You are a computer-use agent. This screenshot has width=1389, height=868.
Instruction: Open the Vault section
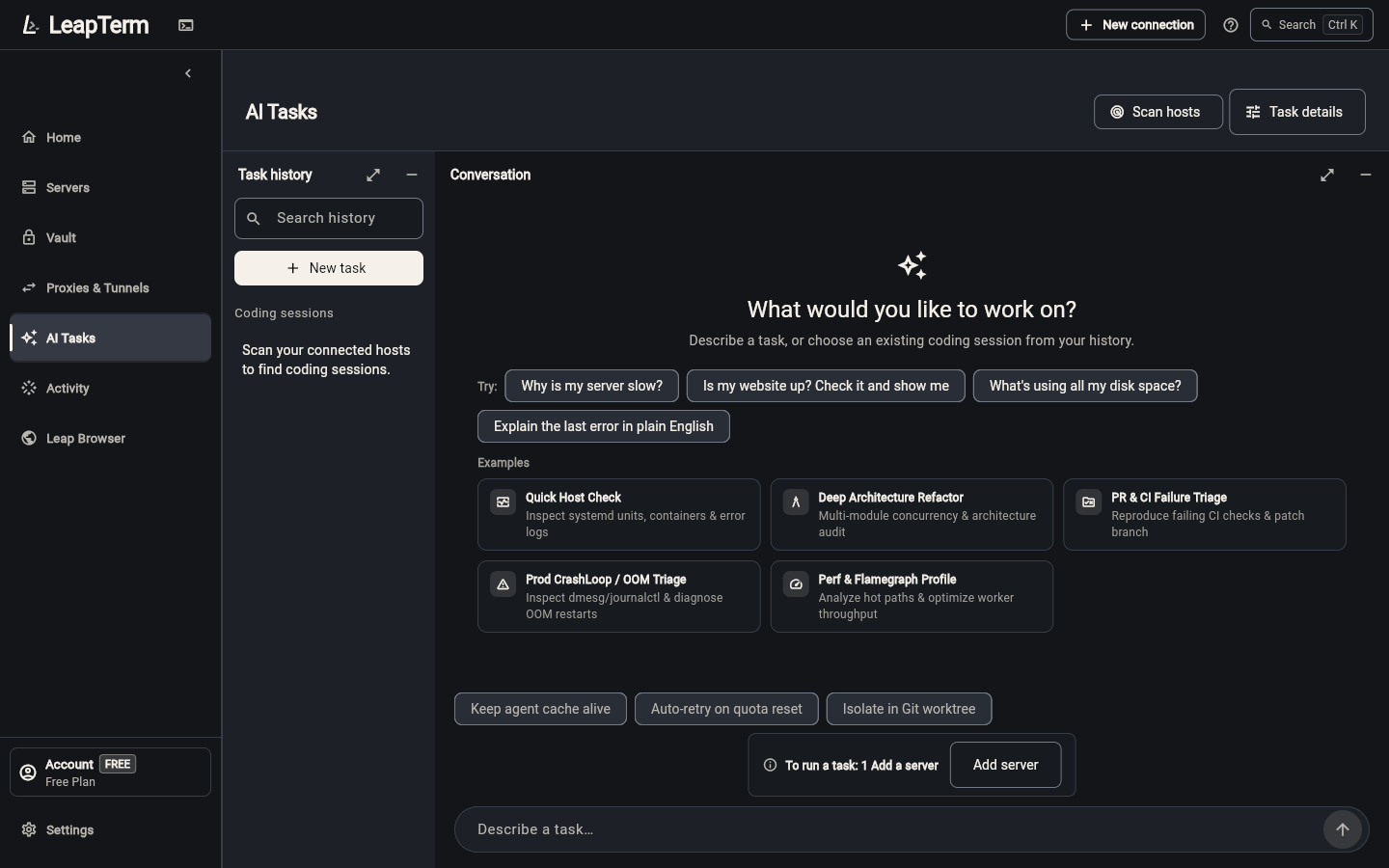(110, 238)
